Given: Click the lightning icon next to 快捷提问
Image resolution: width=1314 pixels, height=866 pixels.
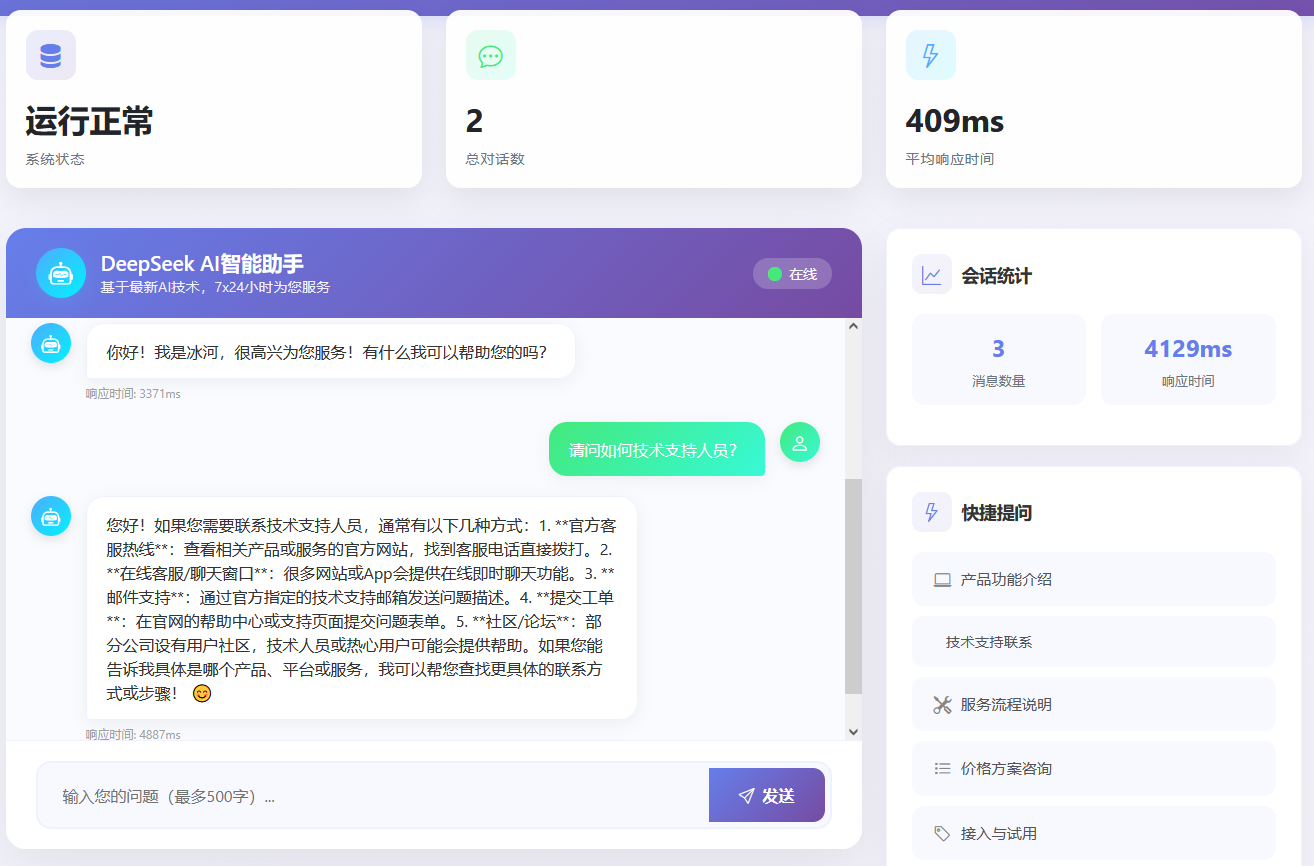Looking at the screenshot, I should [x=931, y=512].
